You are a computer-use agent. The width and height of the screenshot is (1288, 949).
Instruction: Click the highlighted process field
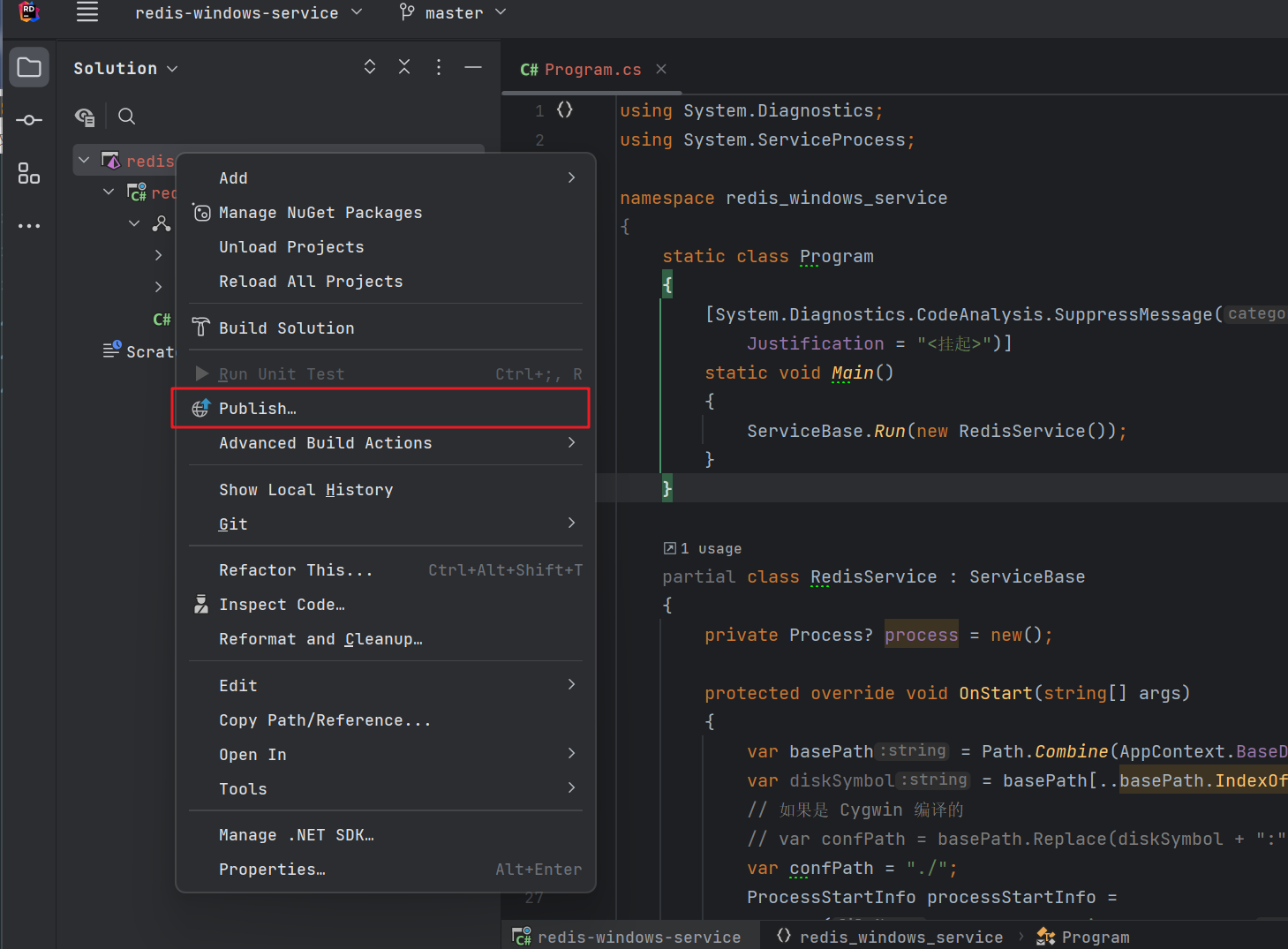pos(921,635)
